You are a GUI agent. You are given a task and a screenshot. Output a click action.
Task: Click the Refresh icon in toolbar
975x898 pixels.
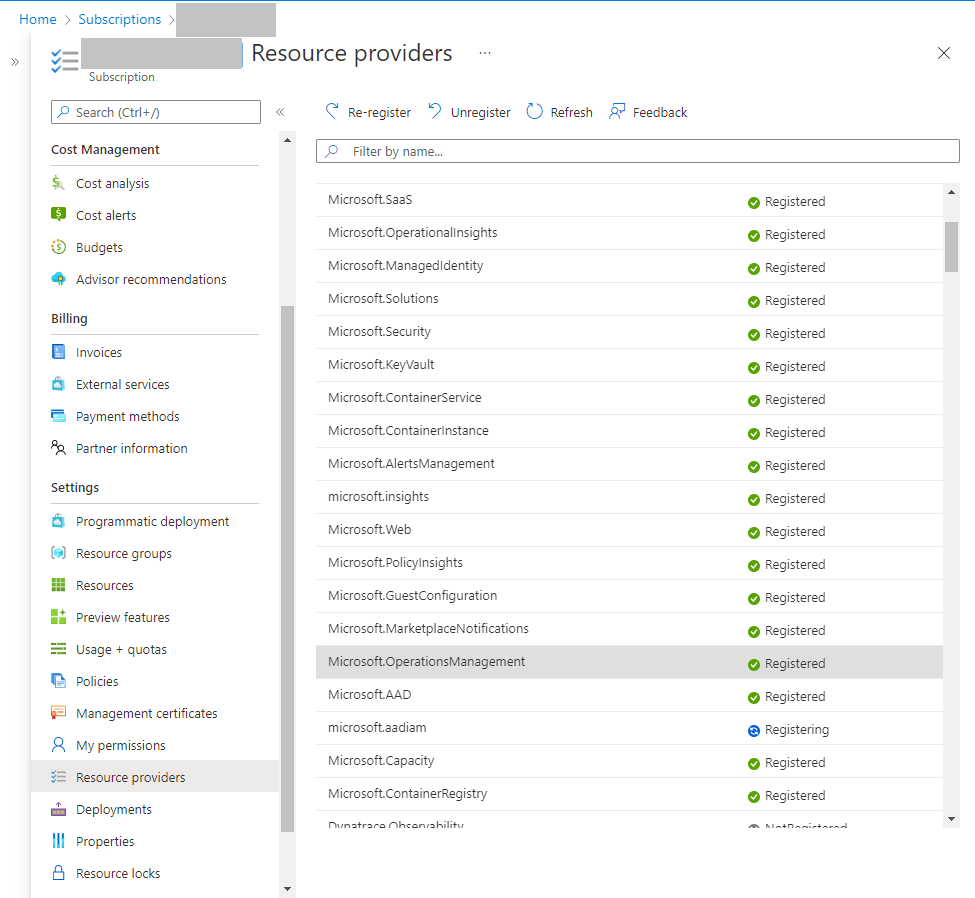[535, 112]
